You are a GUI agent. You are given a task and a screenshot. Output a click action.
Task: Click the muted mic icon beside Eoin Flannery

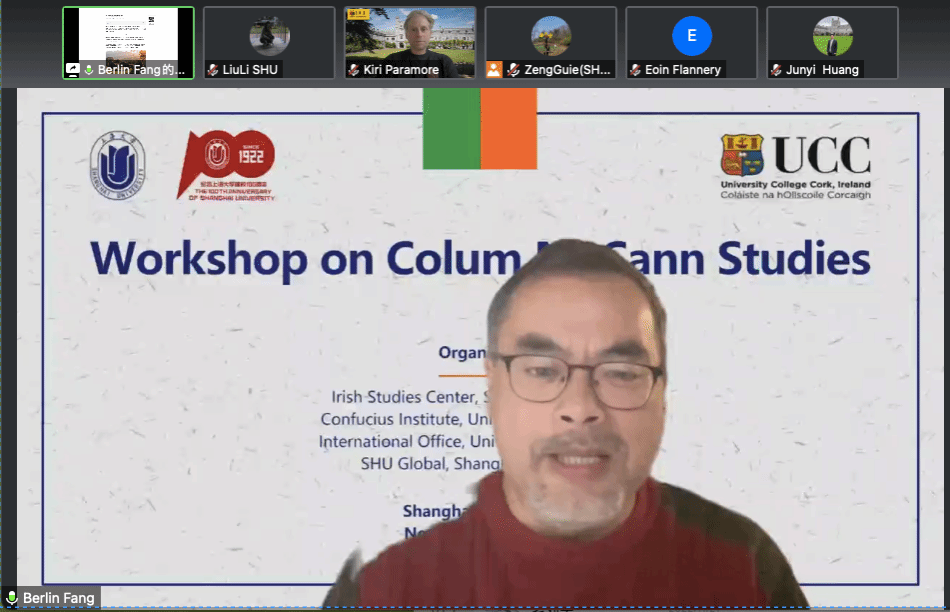tap(635, 70)
